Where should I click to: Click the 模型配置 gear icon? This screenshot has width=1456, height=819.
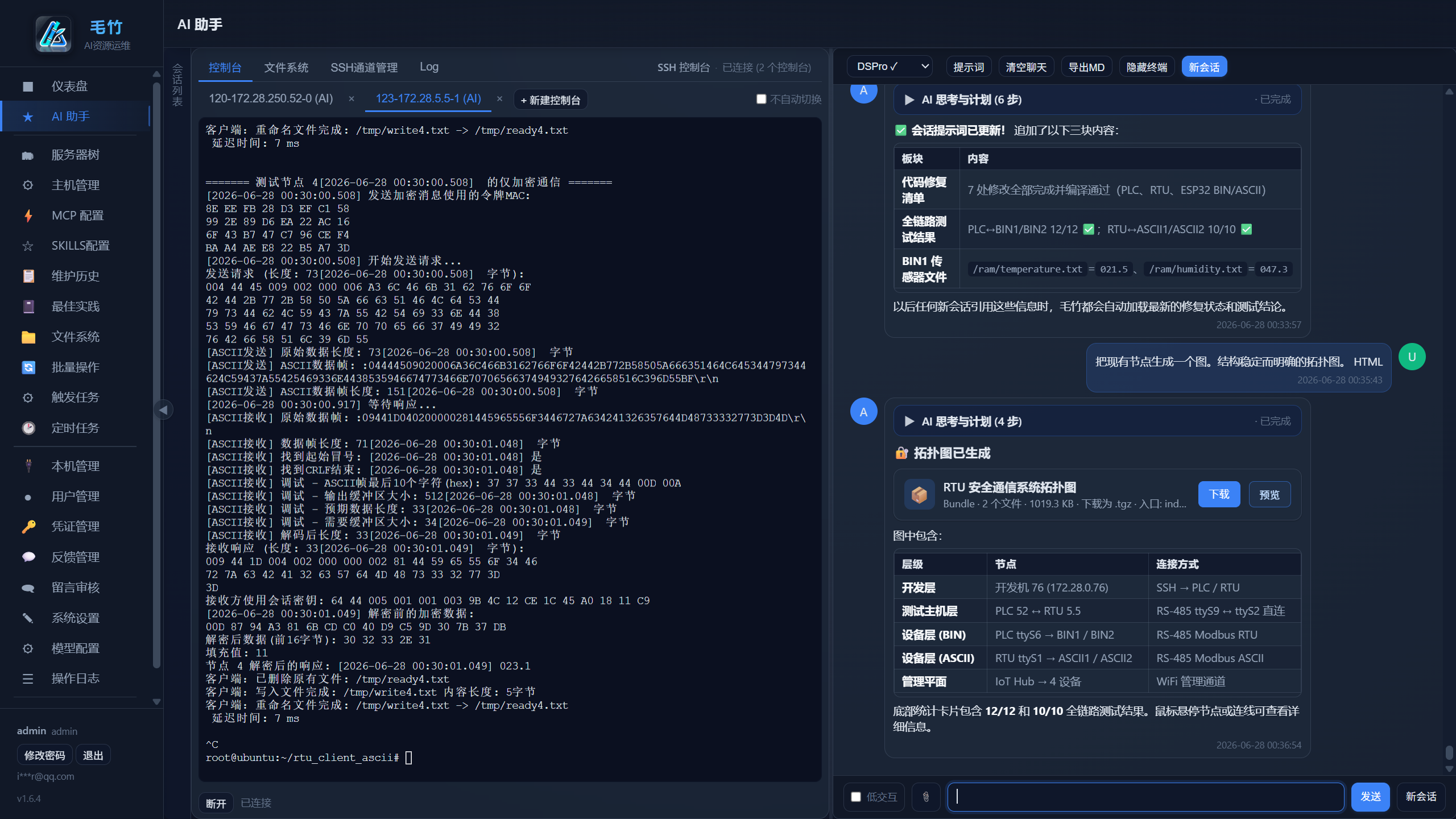[28, 648]
